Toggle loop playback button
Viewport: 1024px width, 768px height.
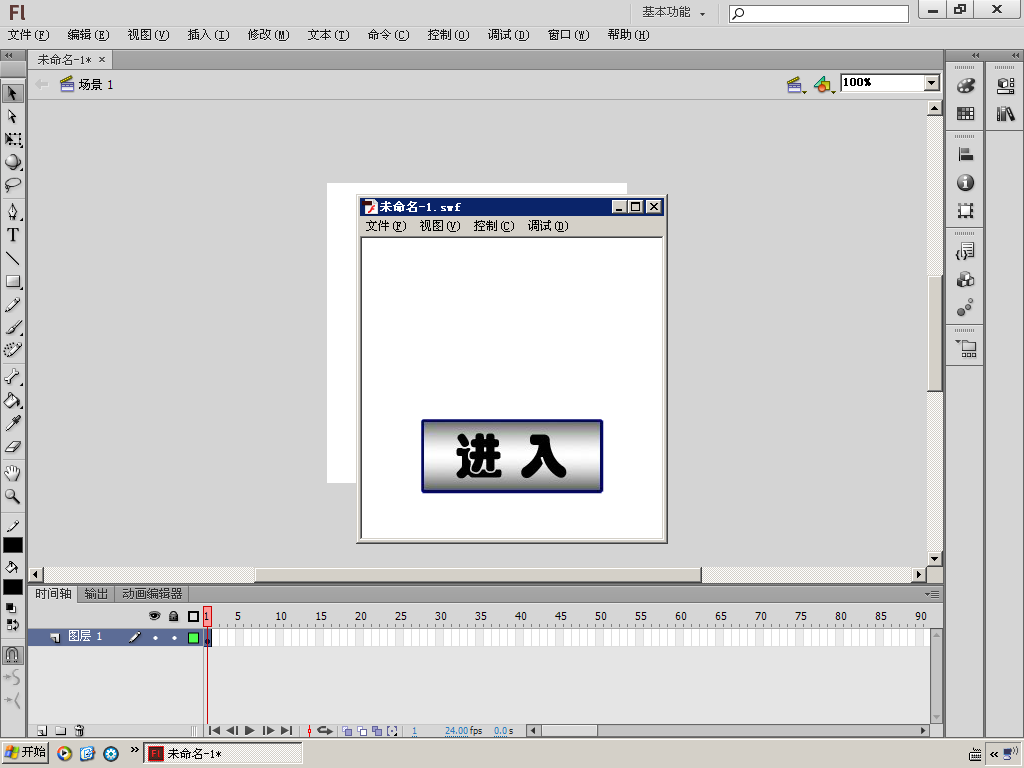[x=325, y=731]
